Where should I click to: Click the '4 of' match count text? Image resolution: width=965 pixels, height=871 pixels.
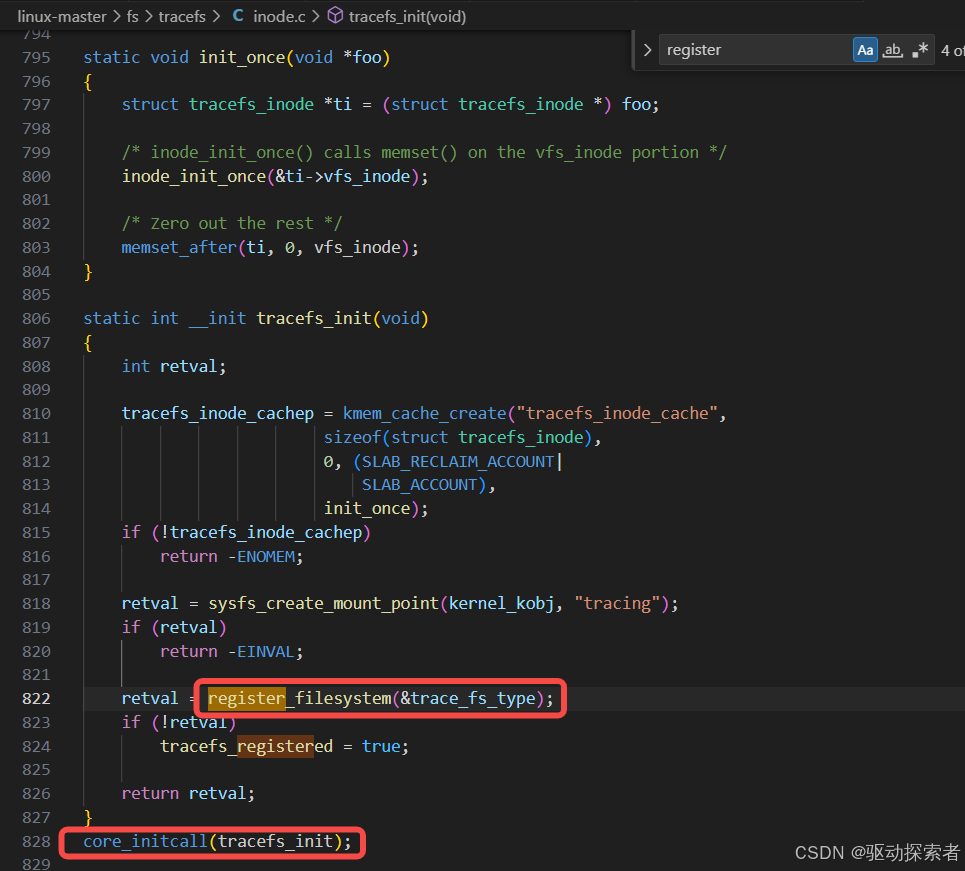952,50
